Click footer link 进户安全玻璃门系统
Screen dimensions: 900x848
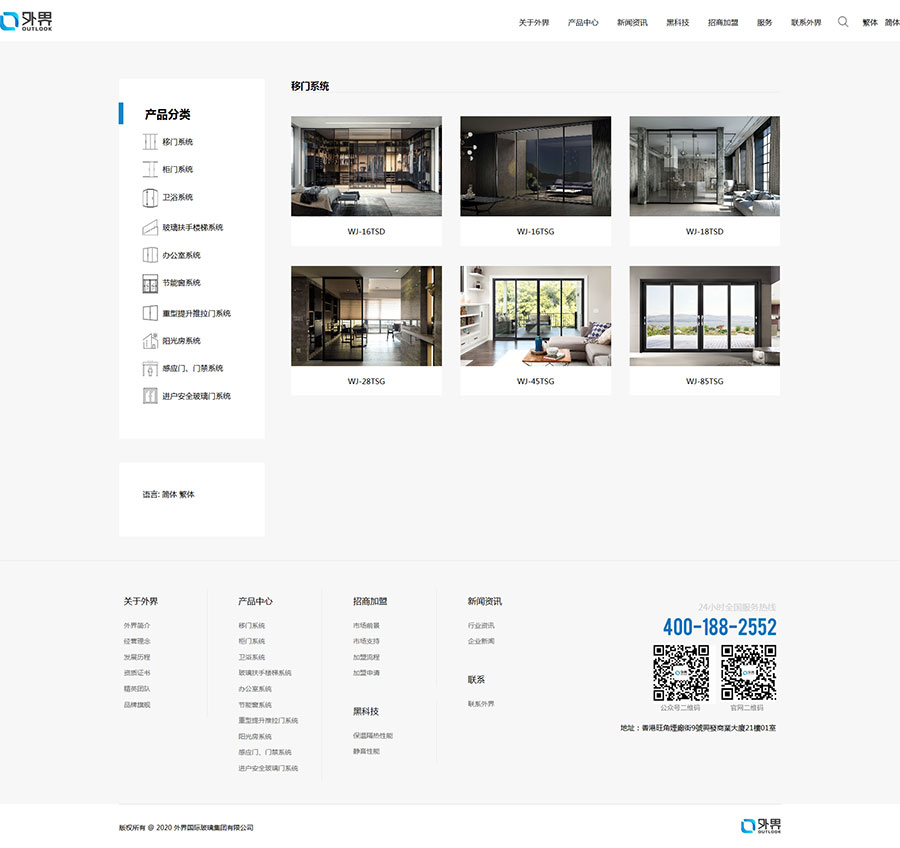tap(268, 768)
